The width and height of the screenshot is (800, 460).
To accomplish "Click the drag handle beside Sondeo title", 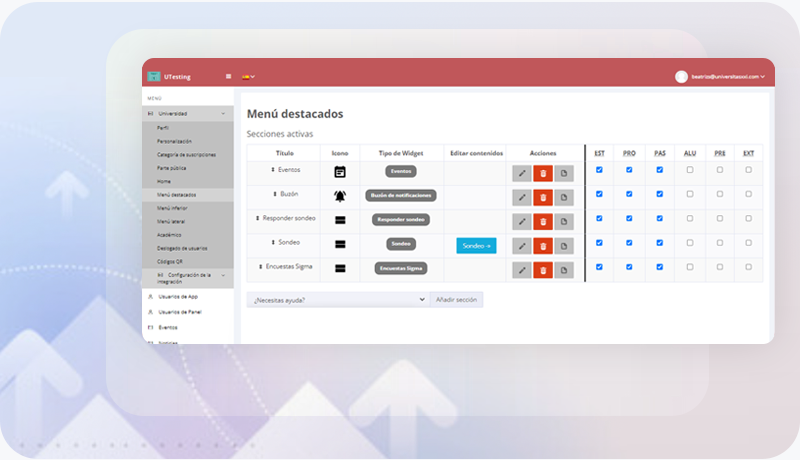I will tap(272, 243).
